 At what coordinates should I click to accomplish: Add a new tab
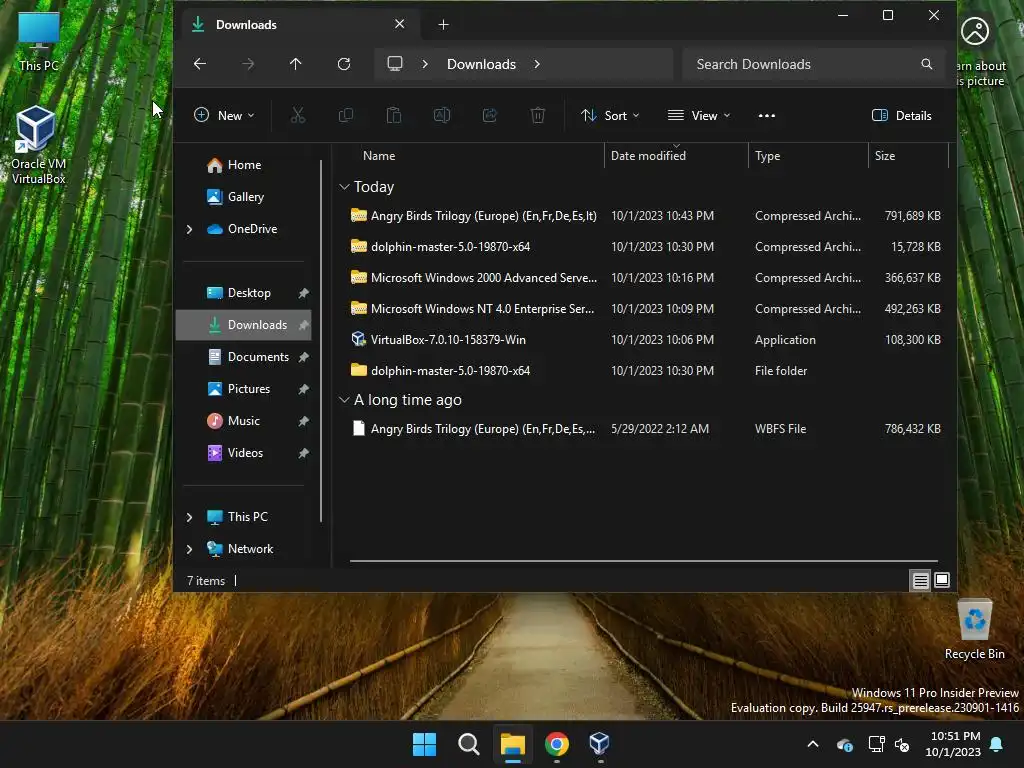[443, 25]
